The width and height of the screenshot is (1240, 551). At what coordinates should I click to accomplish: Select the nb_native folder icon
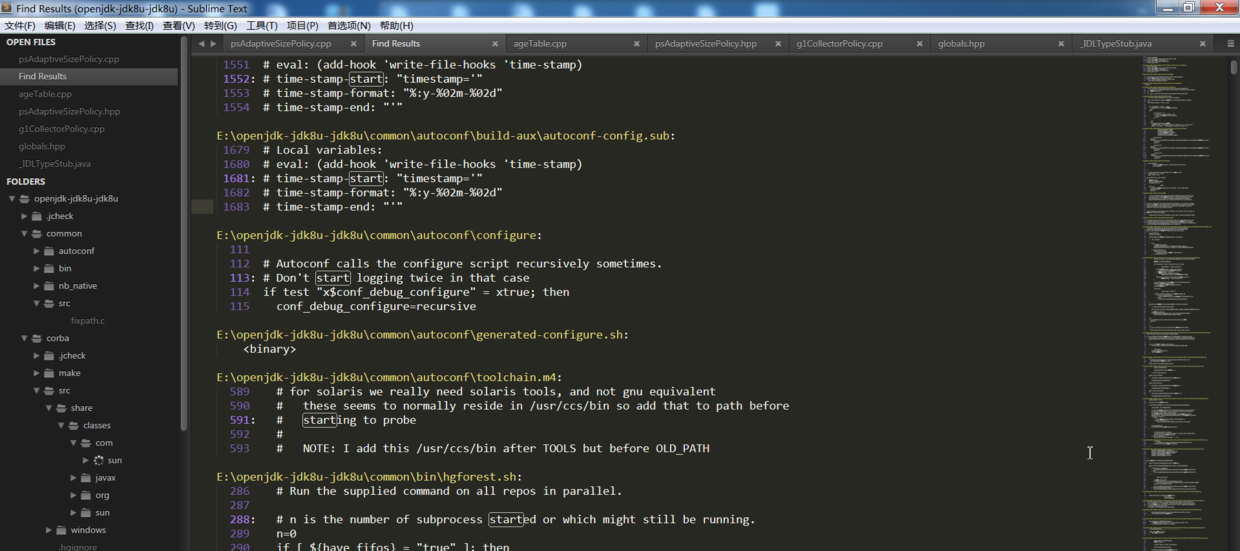click(49, 286)
